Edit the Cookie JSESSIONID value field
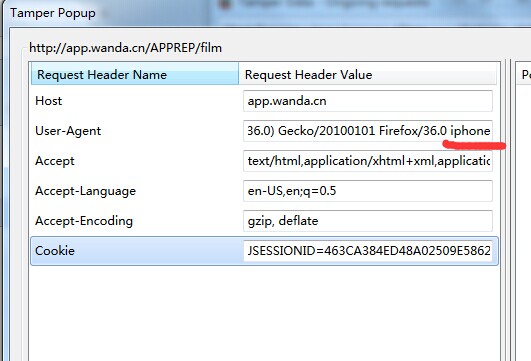 pos(367,251)
